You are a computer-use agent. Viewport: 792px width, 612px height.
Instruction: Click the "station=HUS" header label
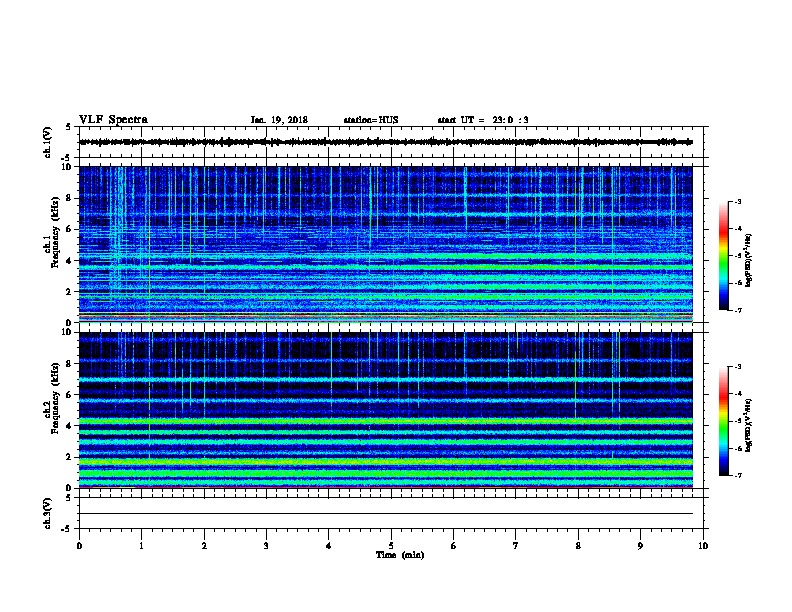point(371,120)
